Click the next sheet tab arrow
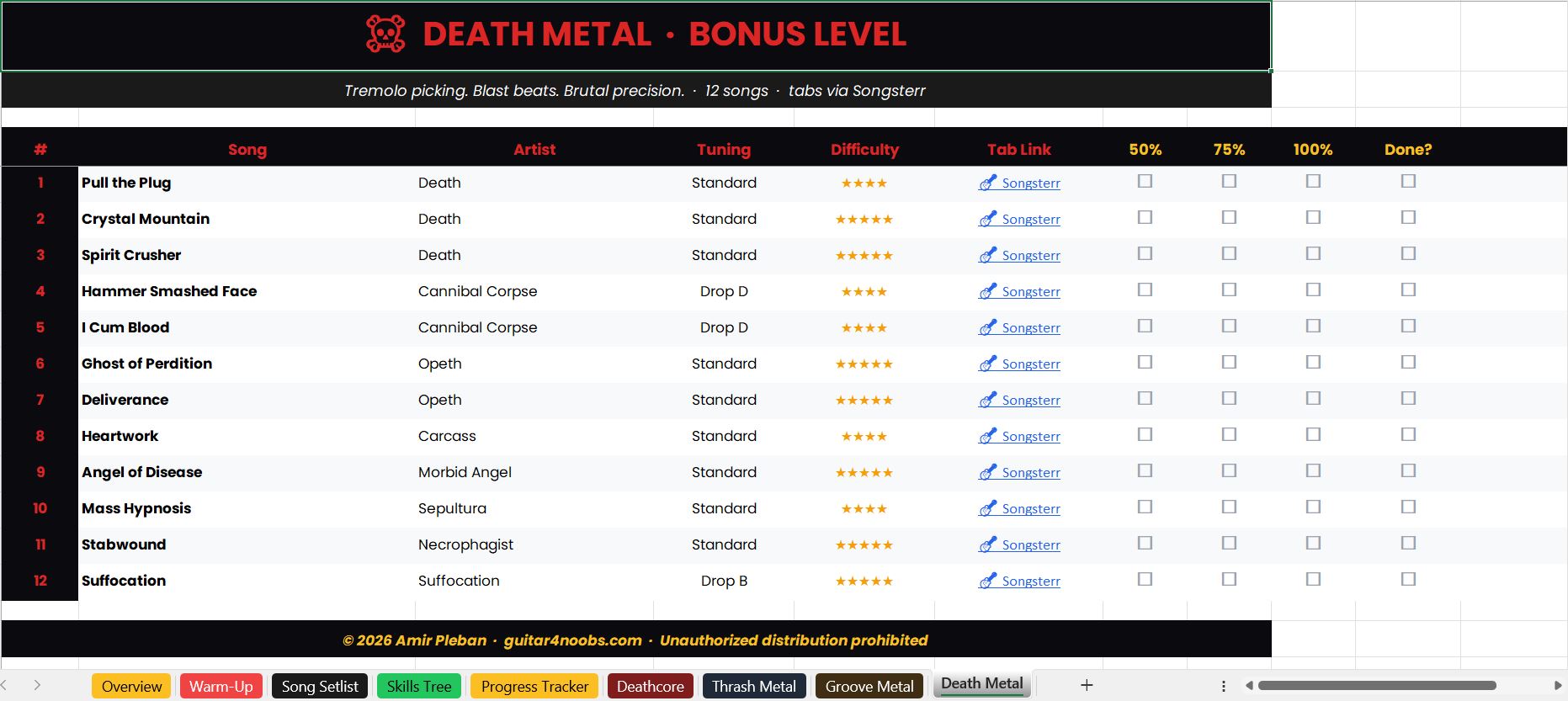This screenshot has height=701, width=1568. click(37, 686)
